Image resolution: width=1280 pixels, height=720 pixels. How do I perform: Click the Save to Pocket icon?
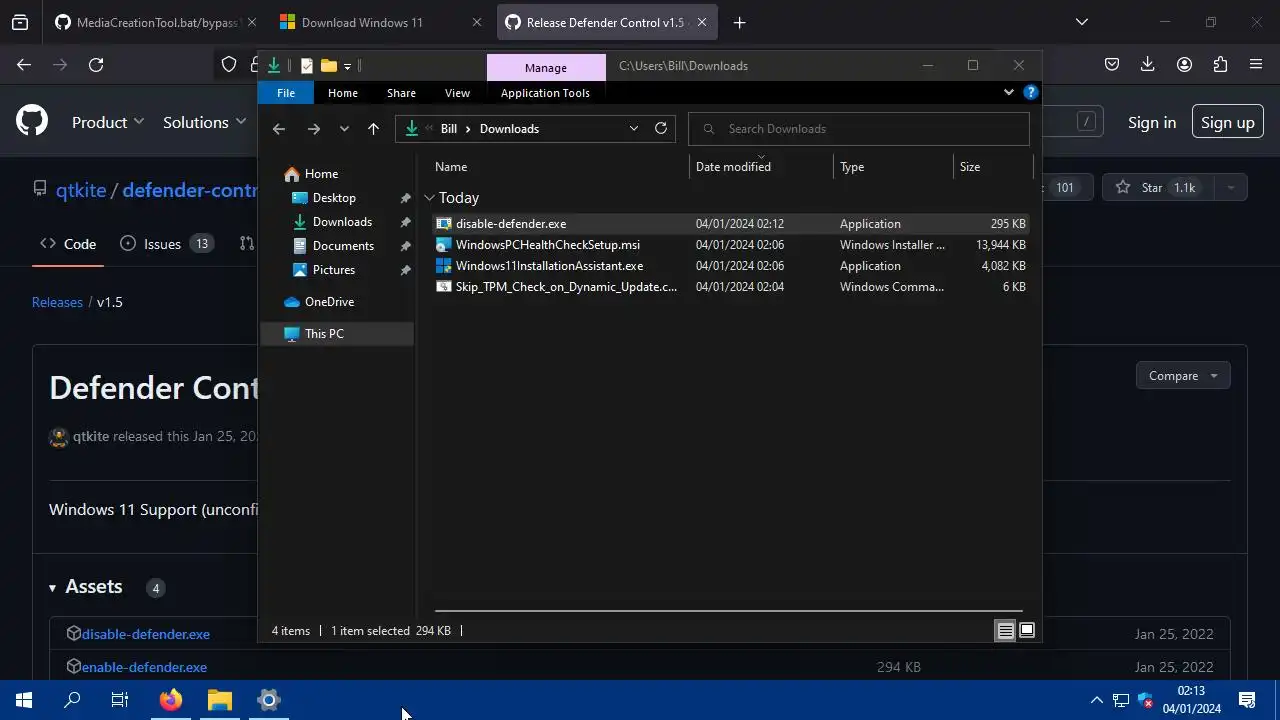click(x=1112, y=65)
